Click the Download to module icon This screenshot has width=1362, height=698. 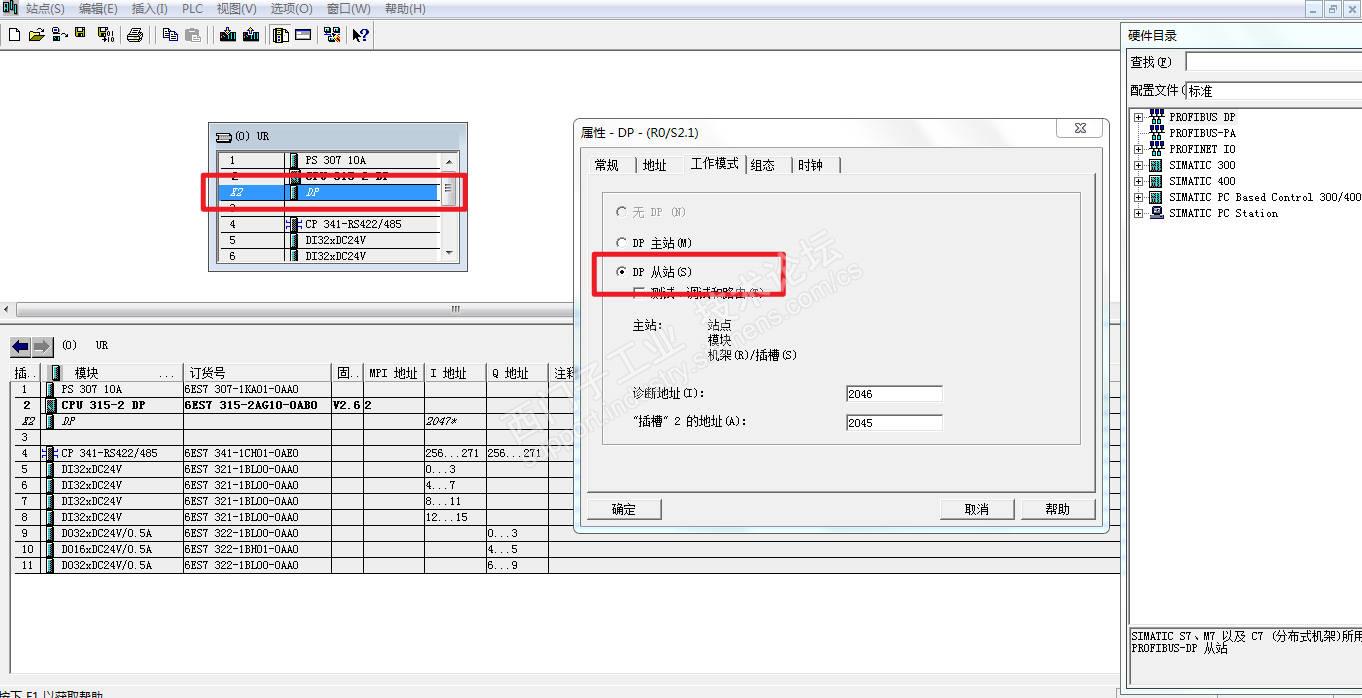tap(228, 35)
